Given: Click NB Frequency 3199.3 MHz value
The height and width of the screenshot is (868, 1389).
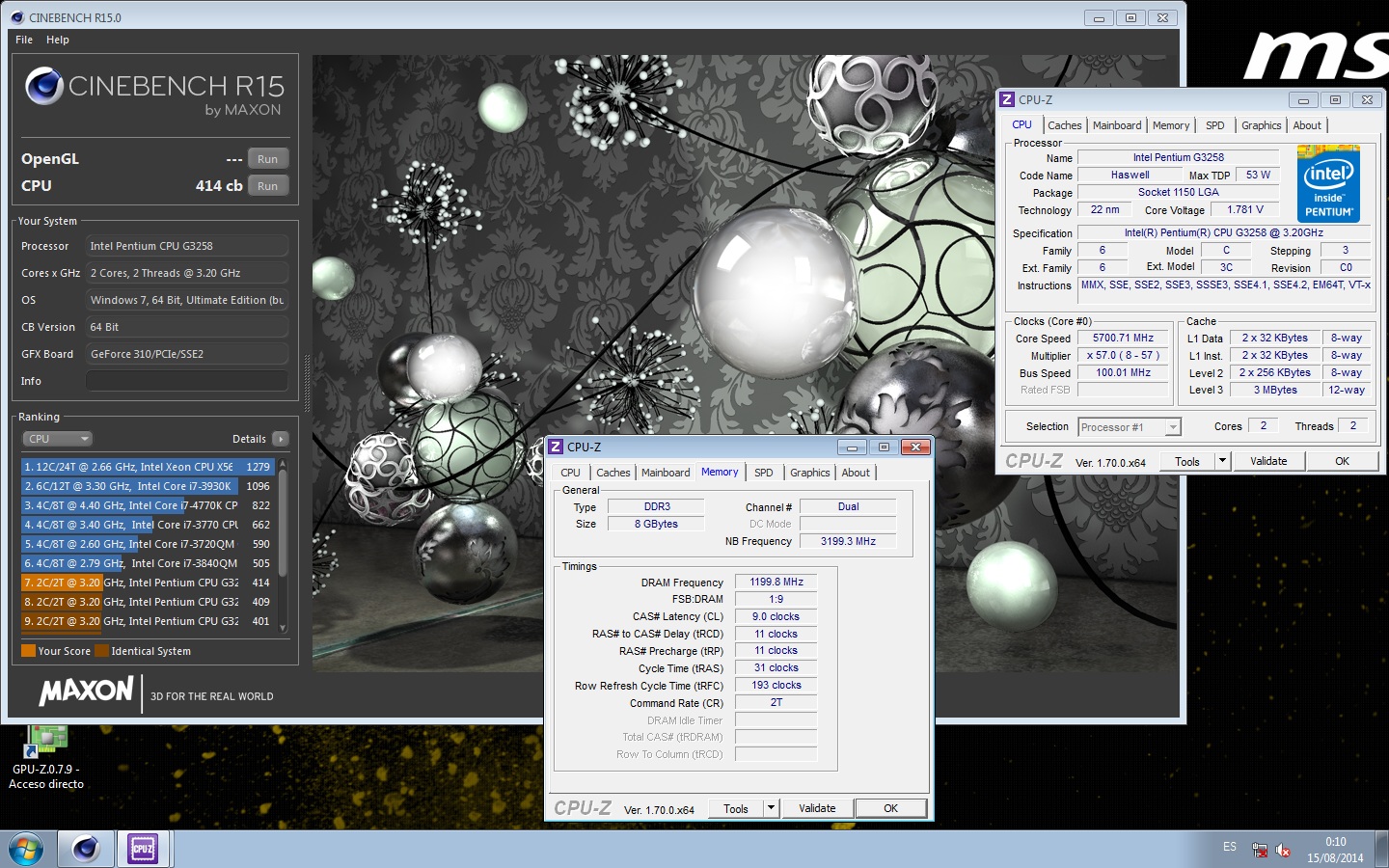Looking at the screenshot, I should pyautogui.click(x=848, y=541).
